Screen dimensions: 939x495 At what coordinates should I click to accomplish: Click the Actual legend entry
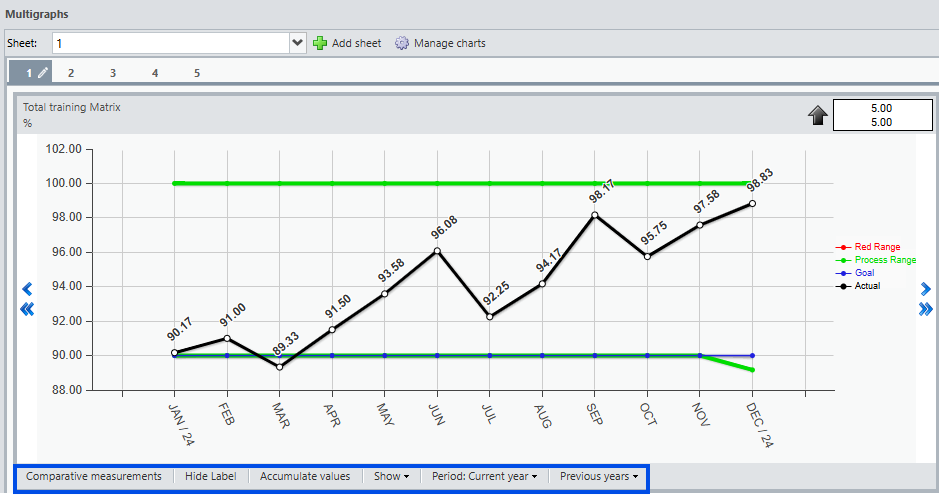[x=867, y=286]
